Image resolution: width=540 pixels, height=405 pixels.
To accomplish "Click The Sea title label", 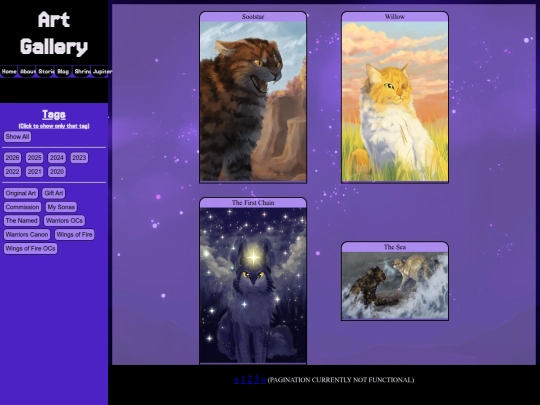I will coord(395,247).
